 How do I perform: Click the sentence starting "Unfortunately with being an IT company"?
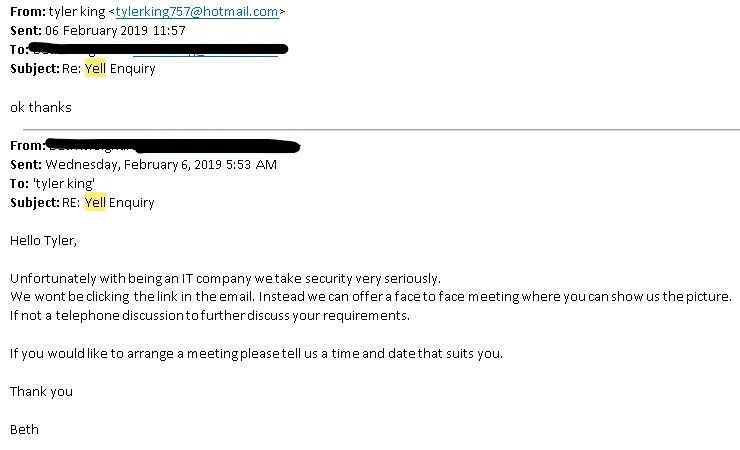tap(225, 278)
